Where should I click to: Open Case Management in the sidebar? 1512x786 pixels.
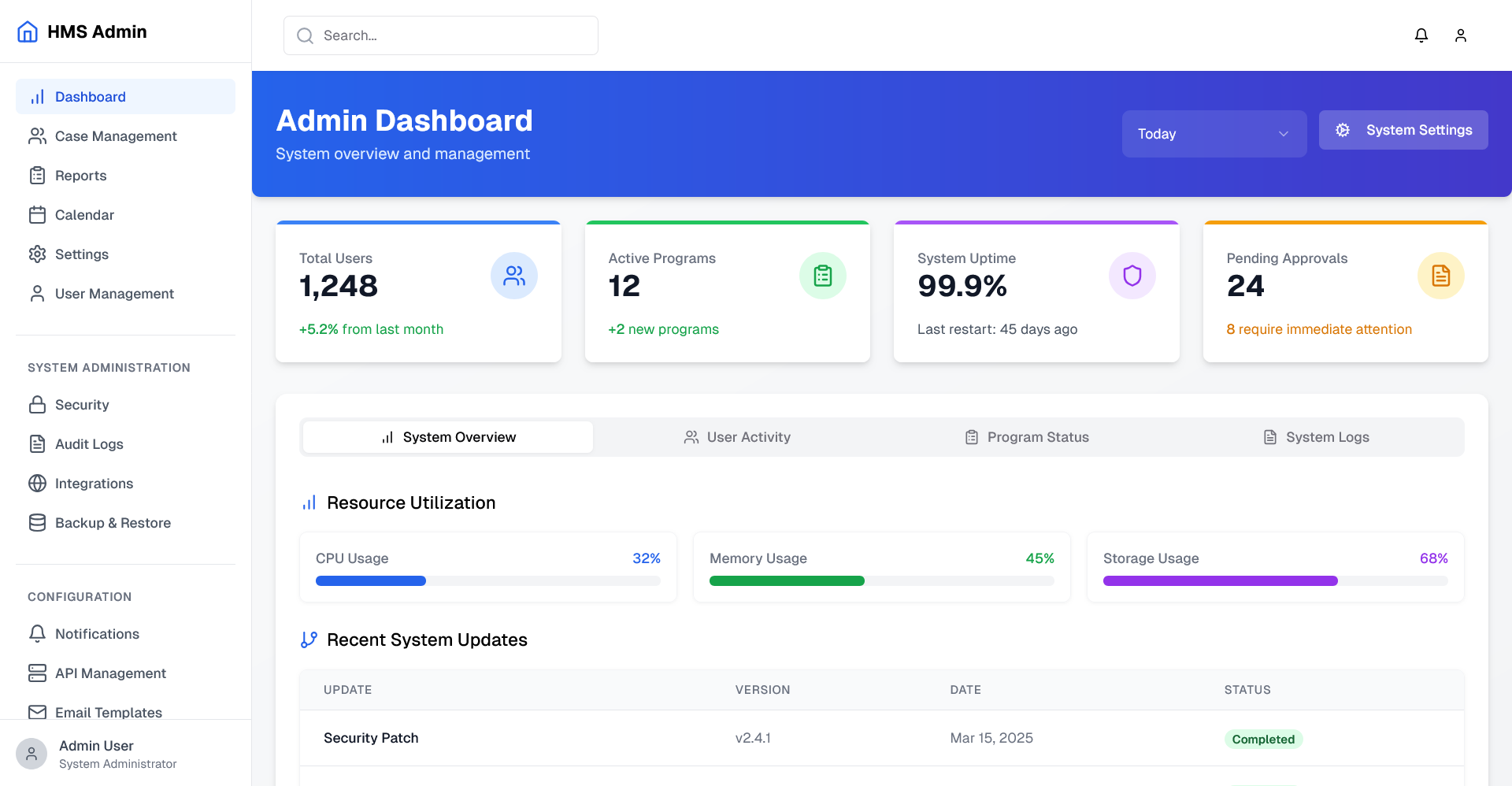click(116, 136)
